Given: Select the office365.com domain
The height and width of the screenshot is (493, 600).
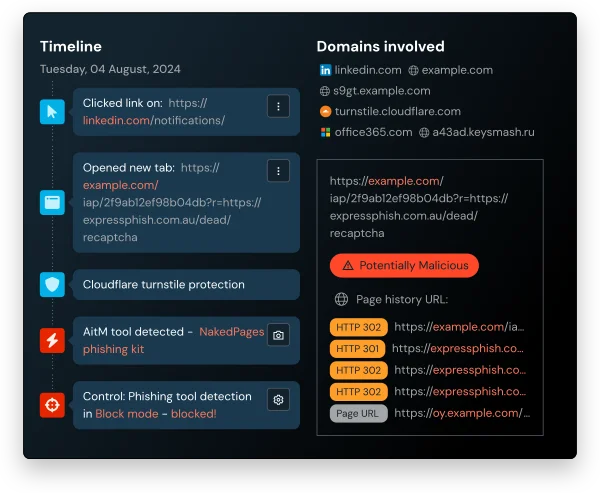Looking at the screenshot, I should [x=373, y=132].
